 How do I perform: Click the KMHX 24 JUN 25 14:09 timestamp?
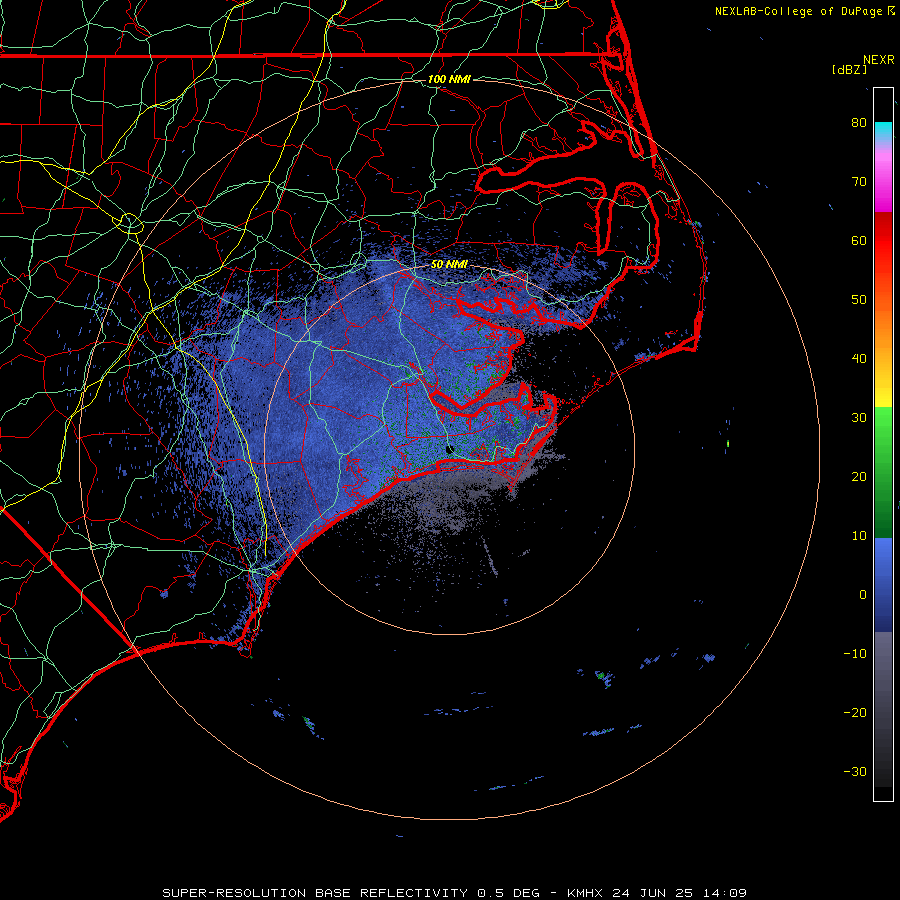point(657,893)
